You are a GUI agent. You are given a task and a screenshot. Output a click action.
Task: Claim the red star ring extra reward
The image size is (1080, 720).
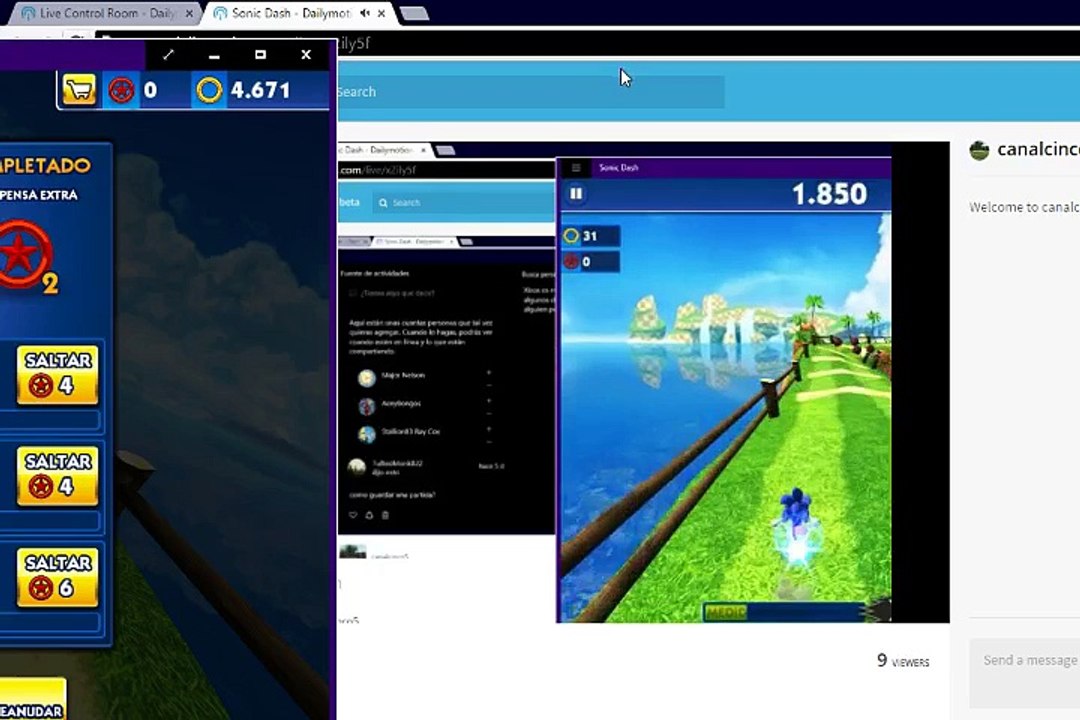coord(25,255)
